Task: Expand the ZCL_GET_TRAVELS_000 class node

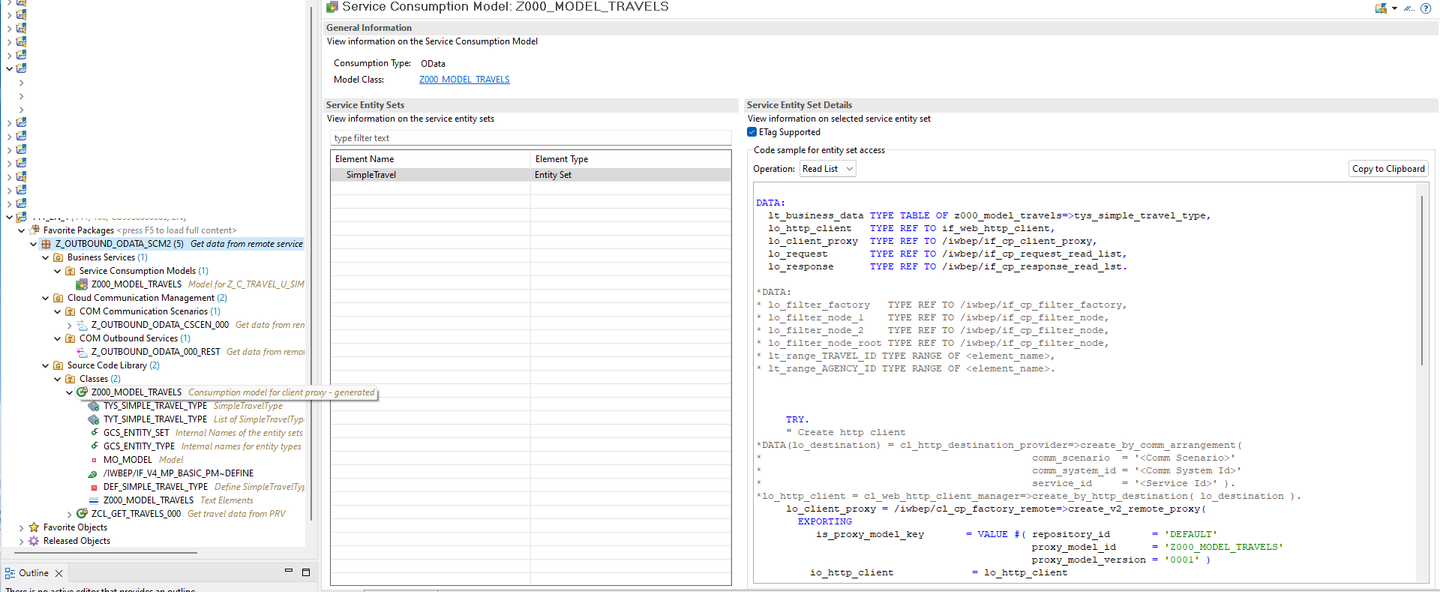Action: pos(70,514)
